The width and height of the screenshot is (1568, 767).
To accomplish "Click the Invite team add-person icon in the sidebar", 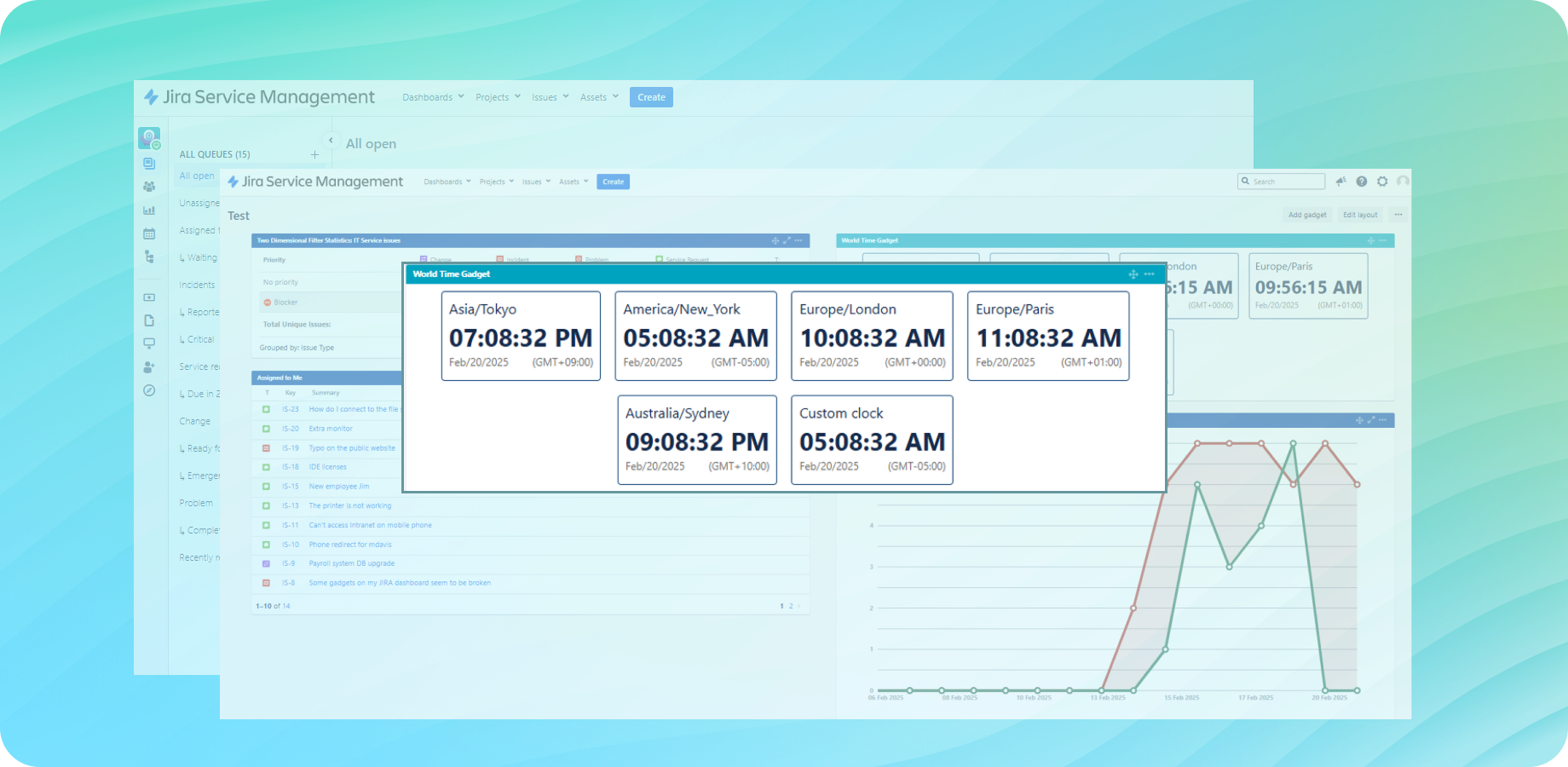I will (149, 367).
